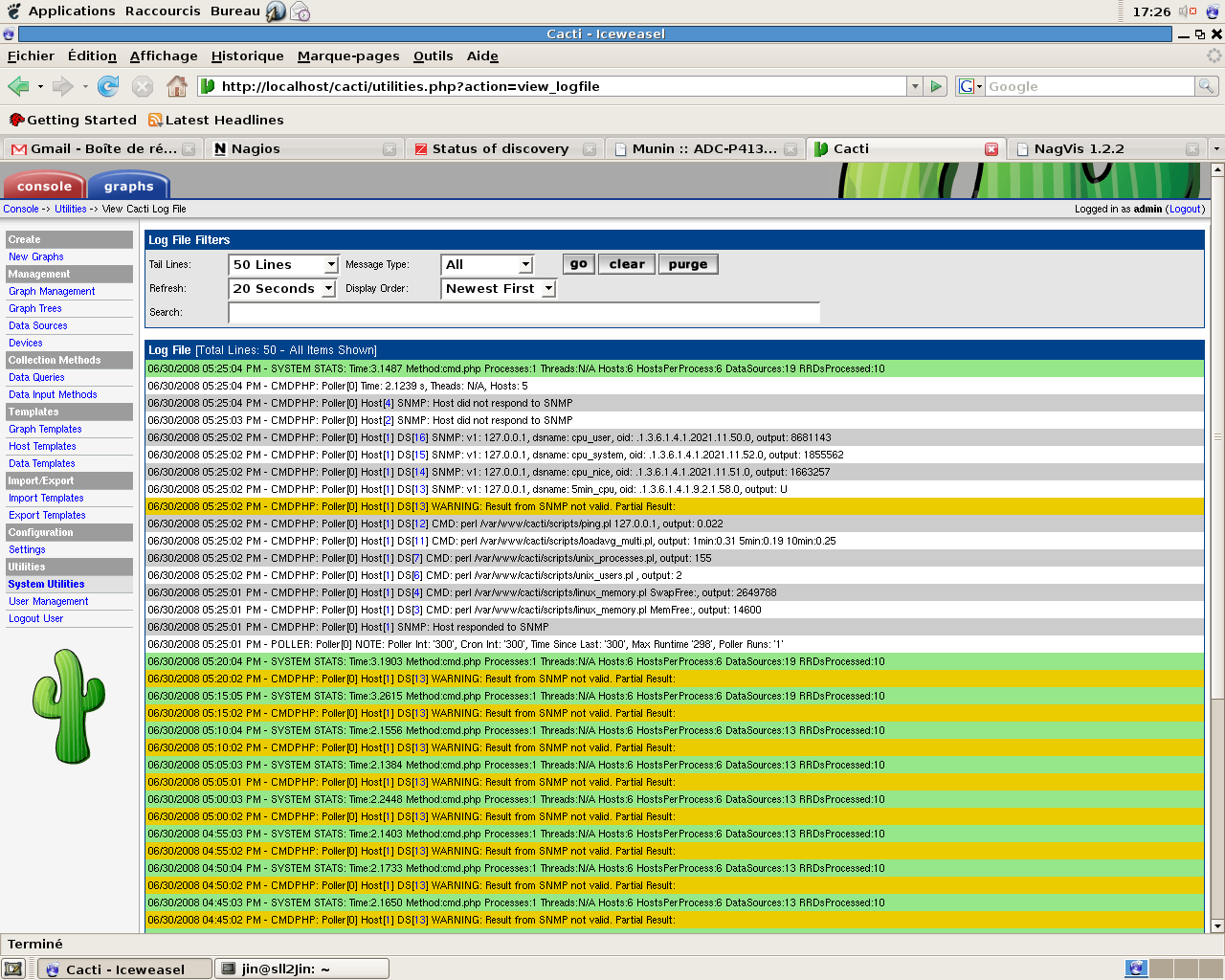Image resolution: width=1225 pixels, height=980 pixels.
Task: Go back with the browser back arrow
Action: pos(18,86)
